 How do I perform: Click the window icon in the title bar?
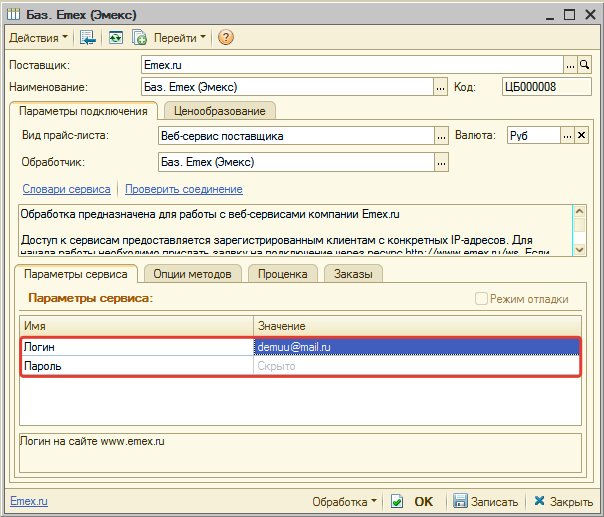click(x=13, y=15)
